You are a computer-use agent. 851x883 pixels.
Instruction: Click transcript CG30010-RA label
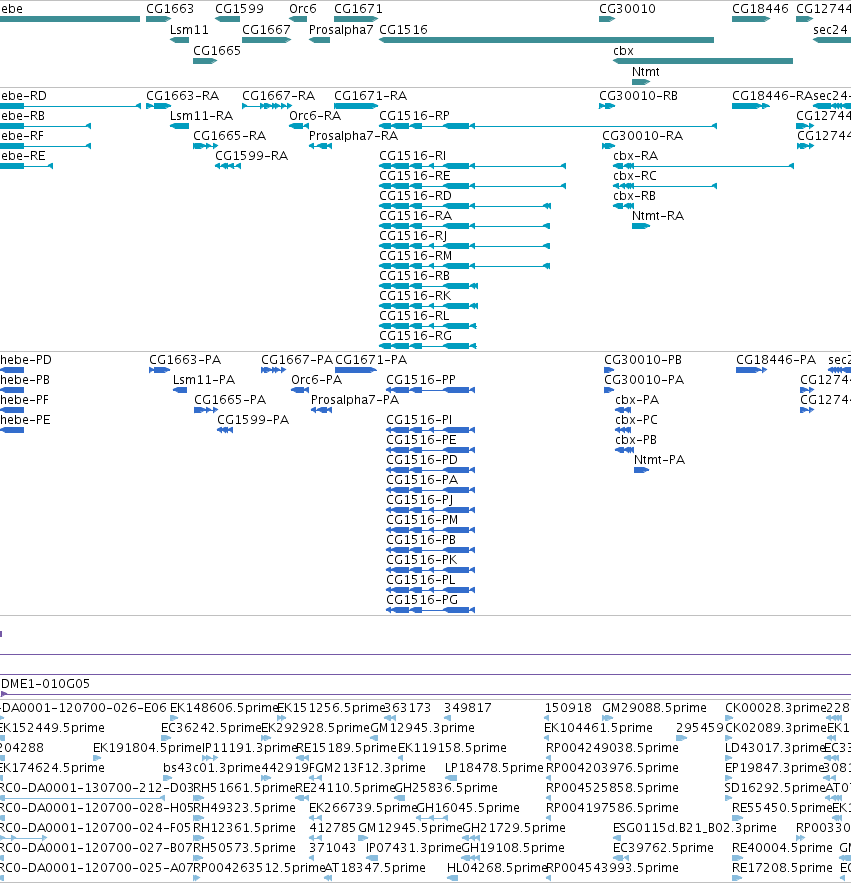coord(643,136)
